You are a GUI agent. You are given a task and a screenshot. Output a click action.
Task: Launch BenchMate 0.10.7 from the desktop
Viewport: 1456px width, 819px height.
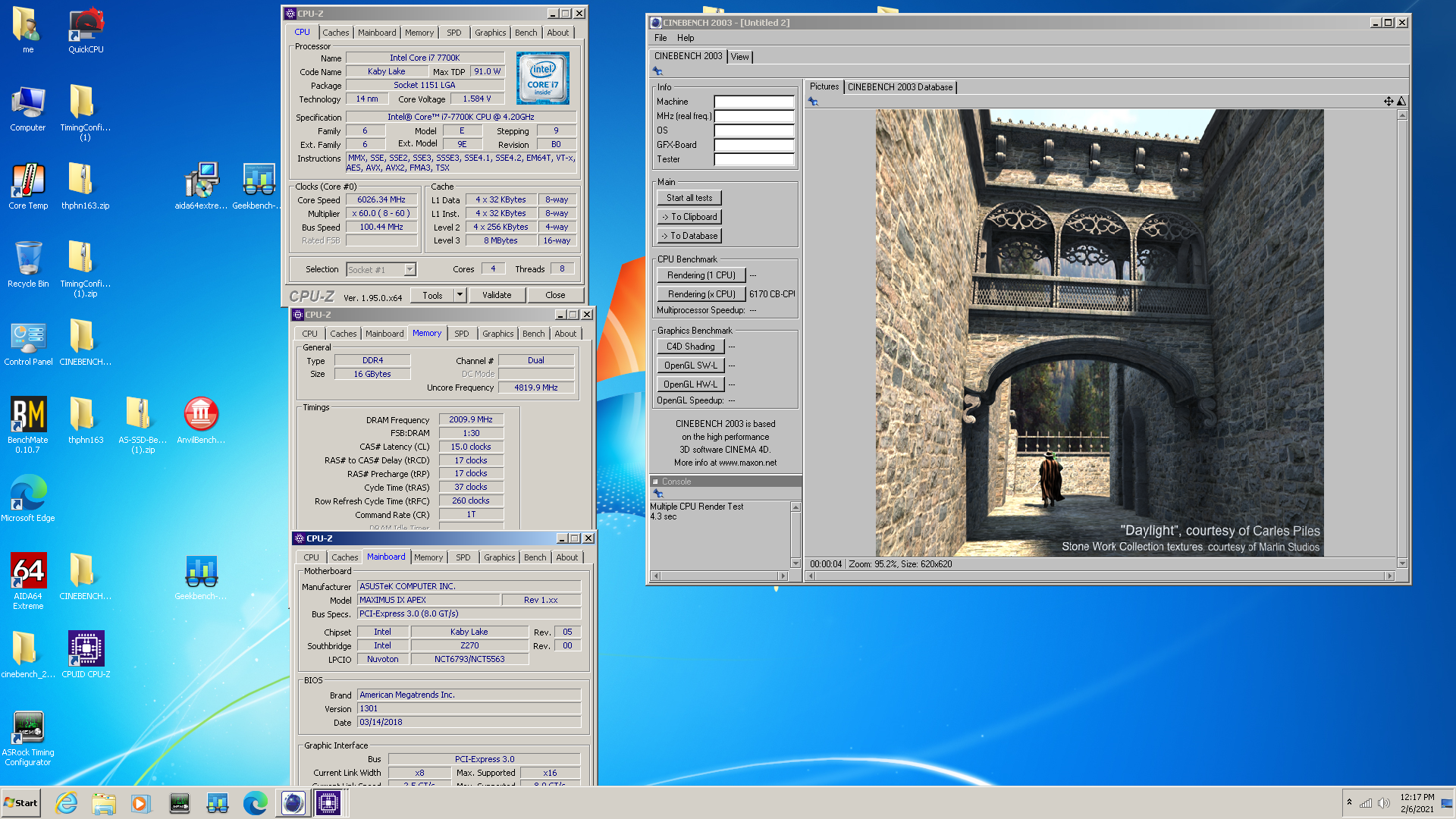pos(28,425)
